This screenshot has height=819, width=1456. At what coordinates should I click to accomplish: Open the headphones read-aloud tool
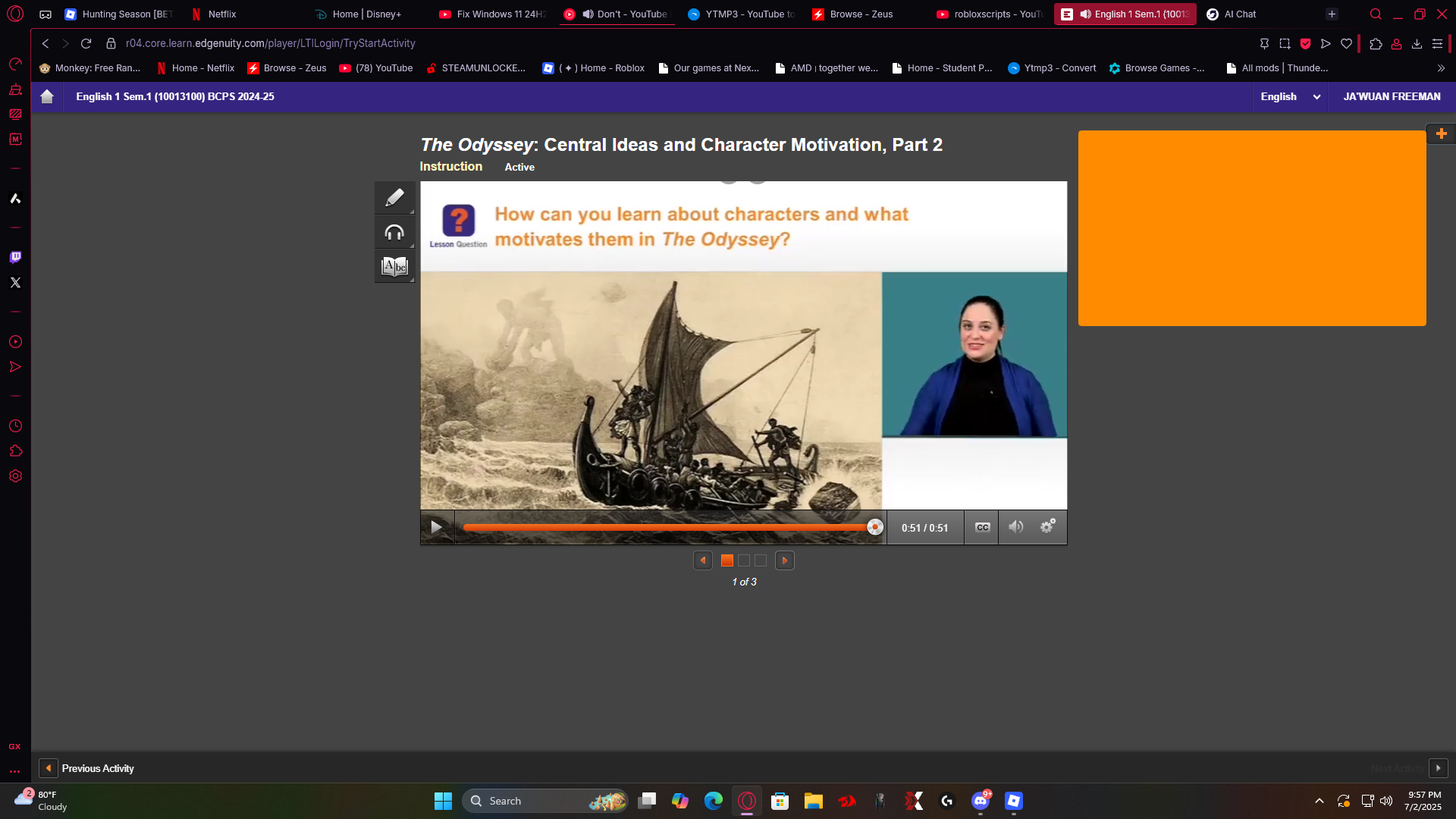[x=394, y=232]
